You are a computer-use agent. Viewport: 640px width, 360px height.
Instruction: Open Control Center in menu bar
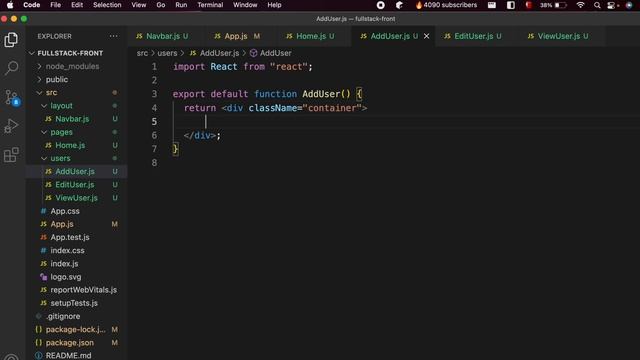tap(612, 5)
